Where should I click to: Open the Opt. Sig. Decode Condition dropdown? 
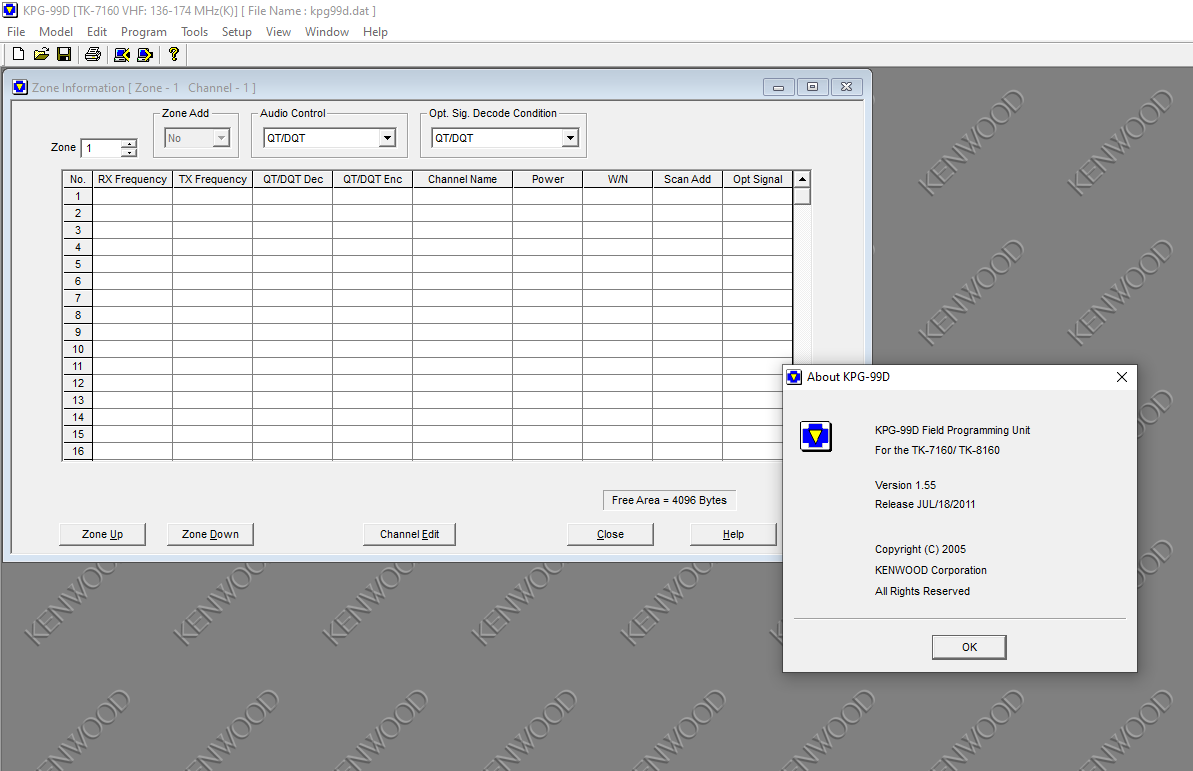pos(569,138)
